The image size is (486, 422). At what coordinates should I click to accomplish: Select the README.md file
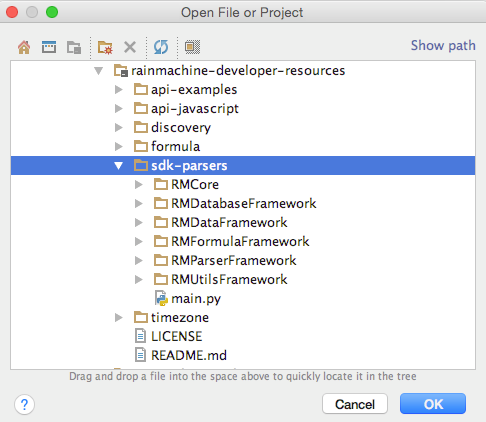181,355
